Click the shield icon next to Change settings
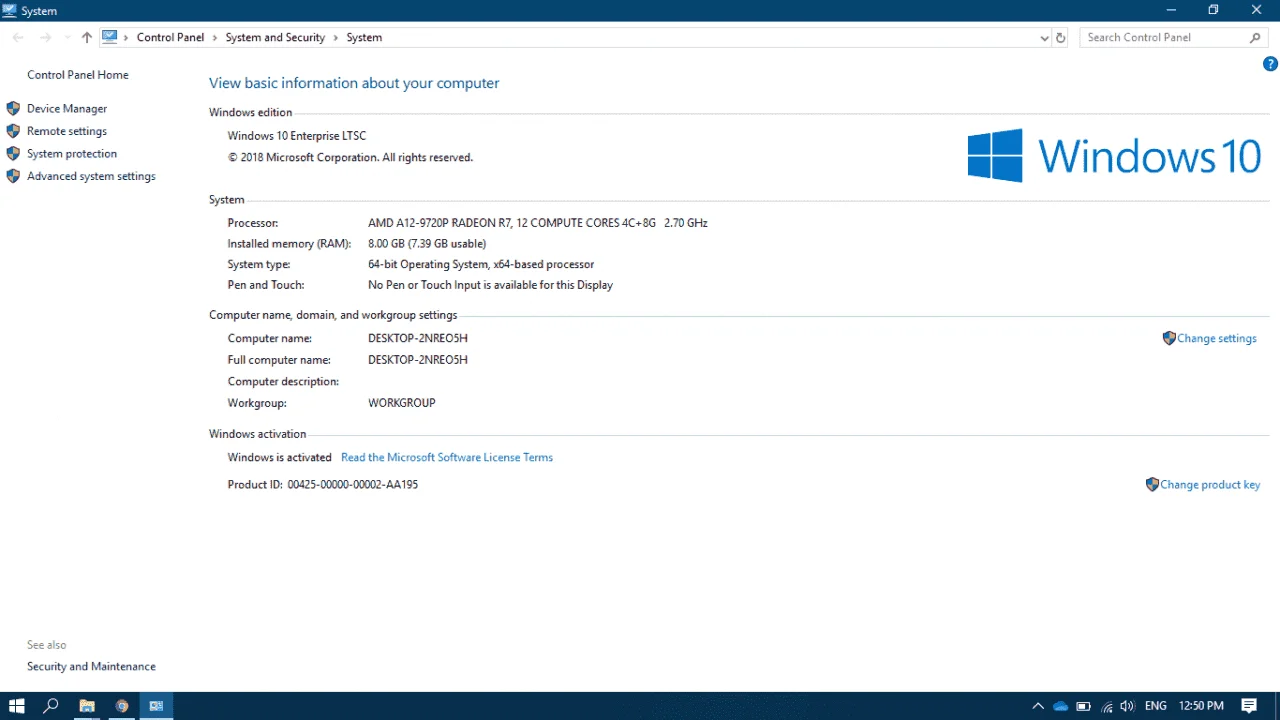The image size is (1280, 720). (1169, 338)
